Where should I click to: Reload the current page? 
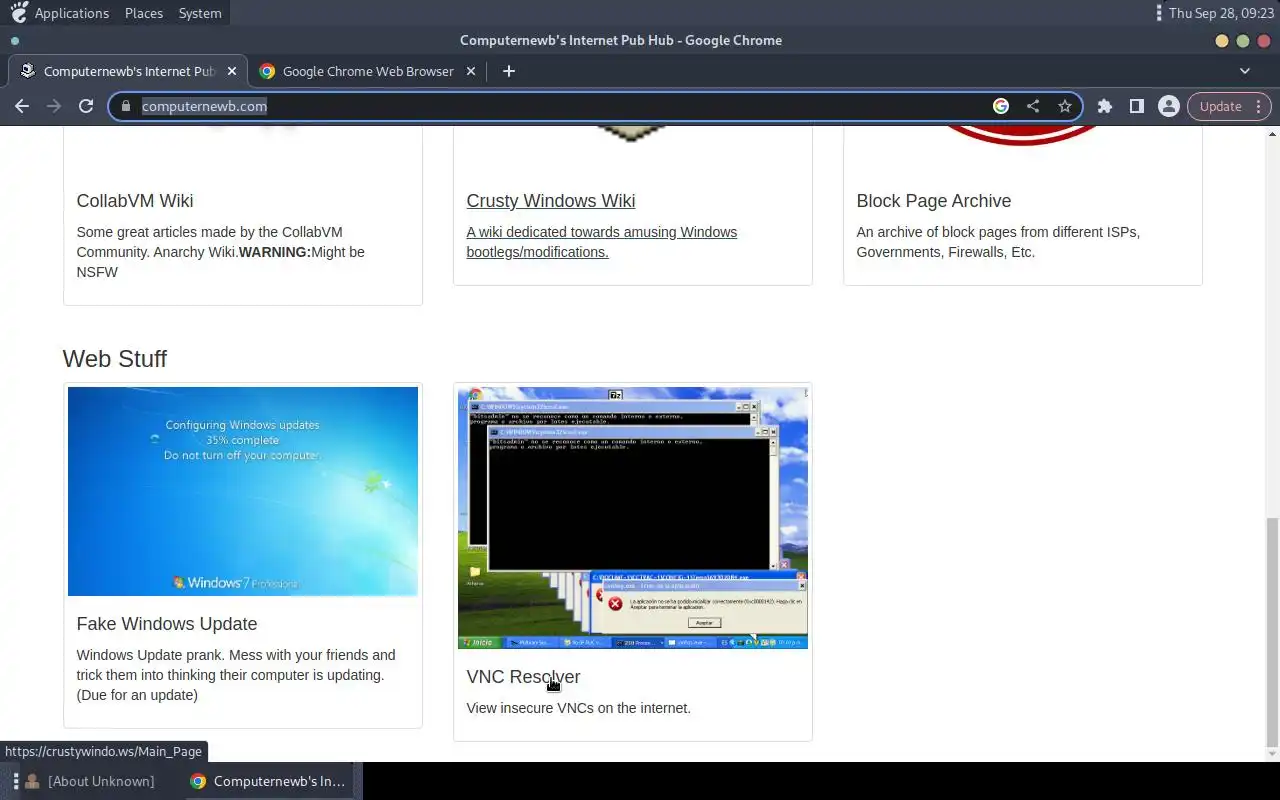86,106
